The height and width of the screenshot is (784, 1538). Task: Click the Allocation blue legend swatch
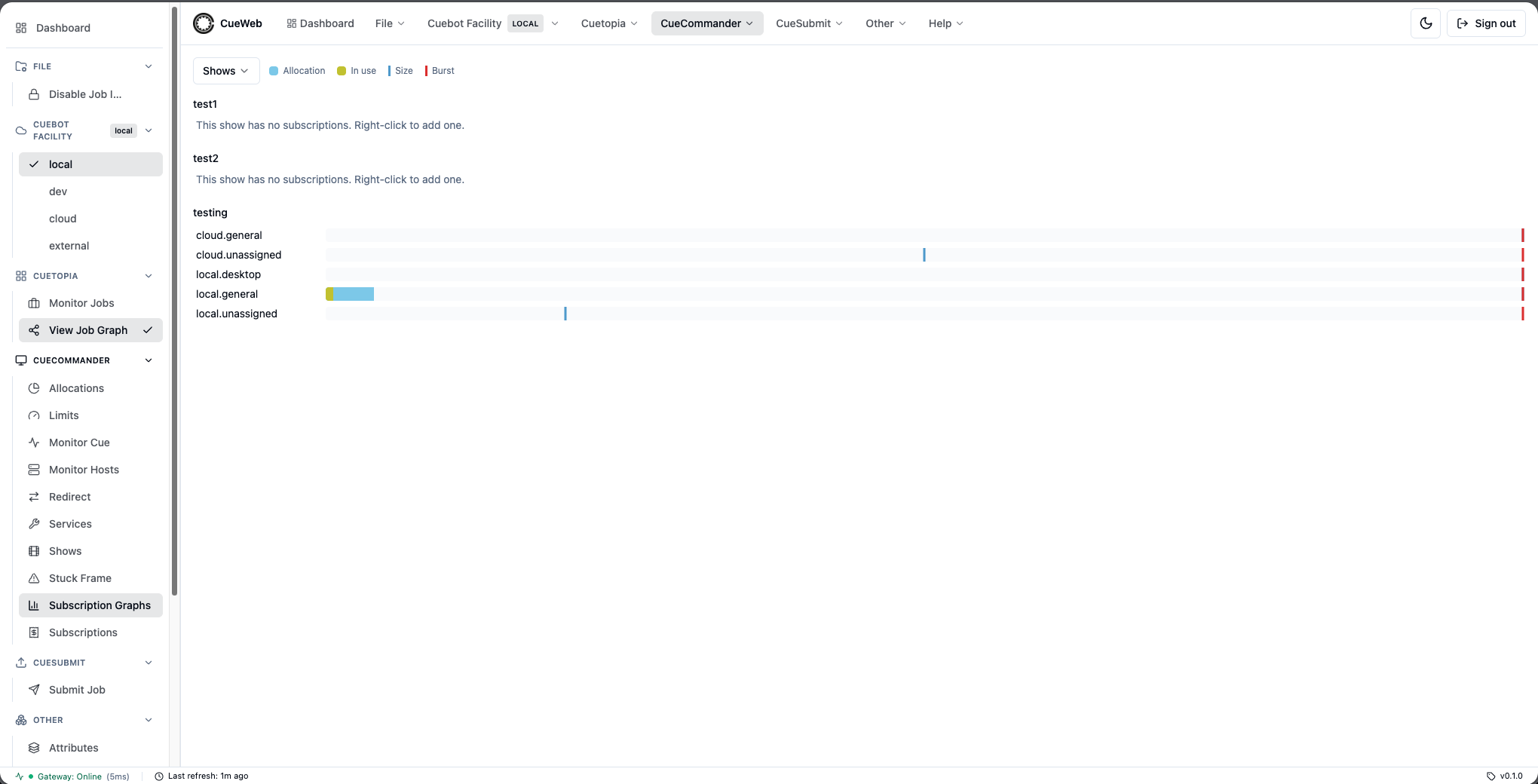click(x=274, y=71)
